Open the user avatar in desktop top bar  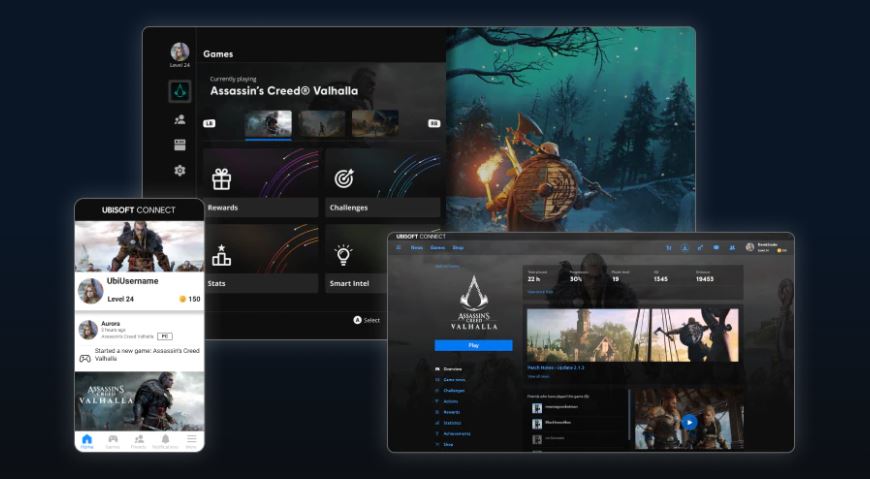[750, 248]
